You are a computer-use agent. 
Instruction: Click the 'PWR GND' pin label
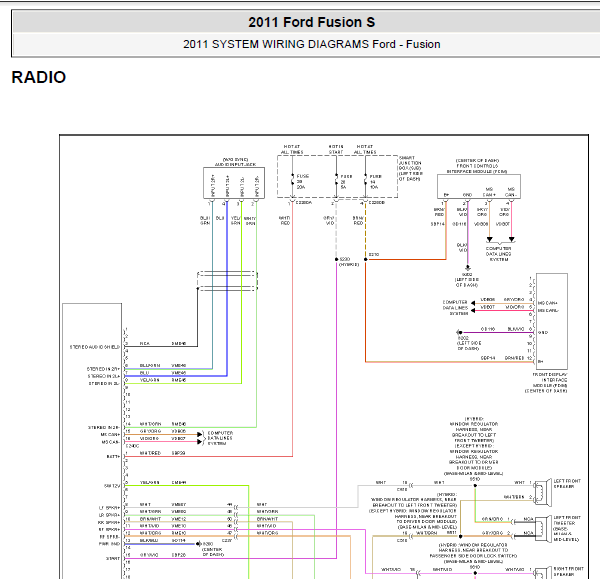point(109,544)
